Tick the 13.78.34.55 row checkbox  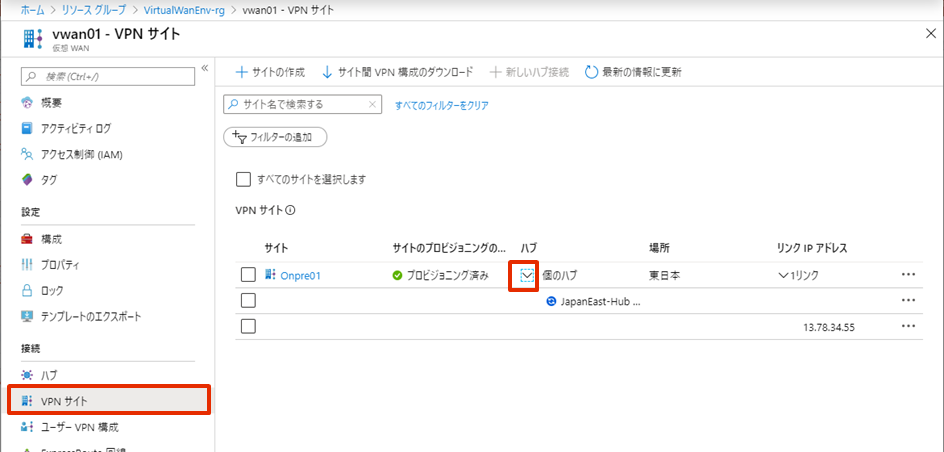pos(248,326)
